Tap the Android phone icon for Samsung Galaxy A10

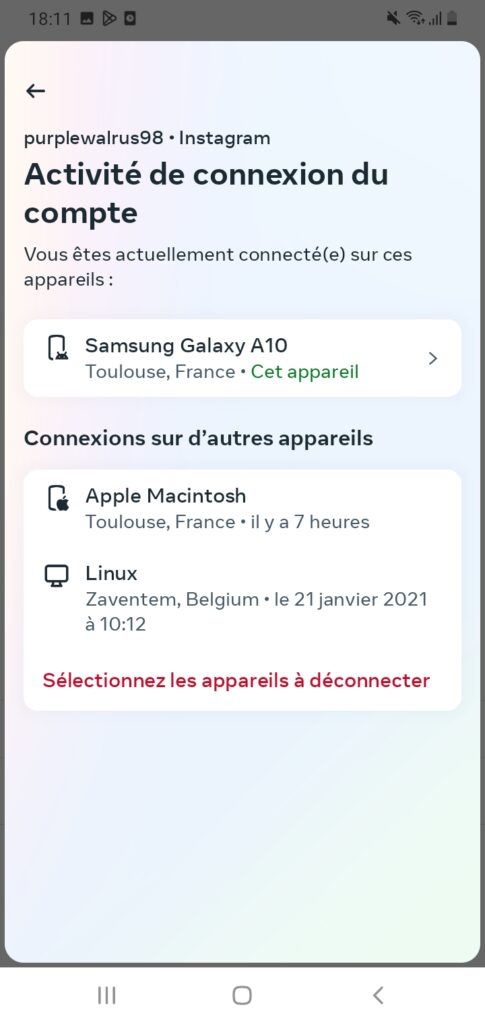coord(58,348)
